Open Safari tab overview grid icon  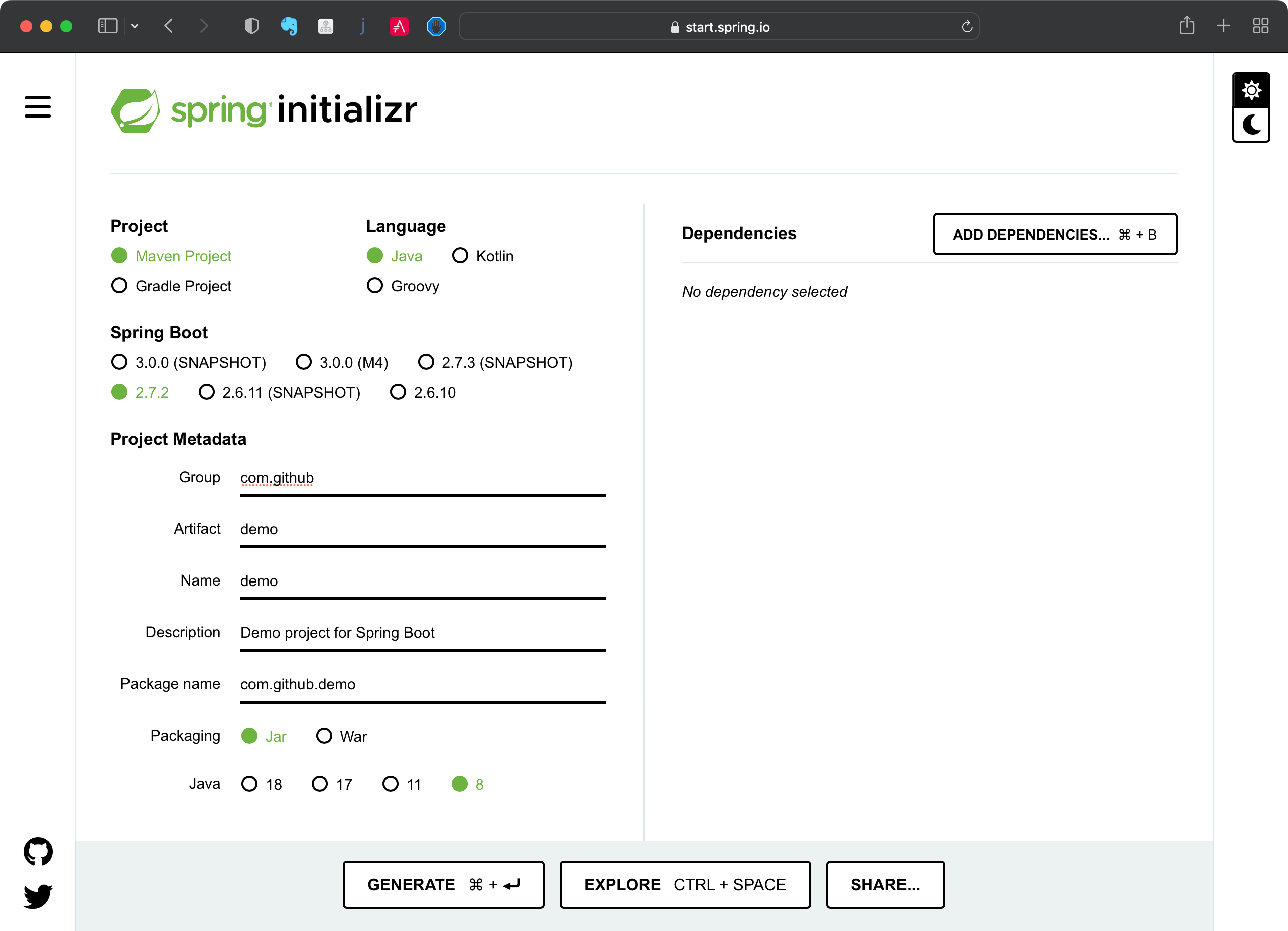point(1261,26)
